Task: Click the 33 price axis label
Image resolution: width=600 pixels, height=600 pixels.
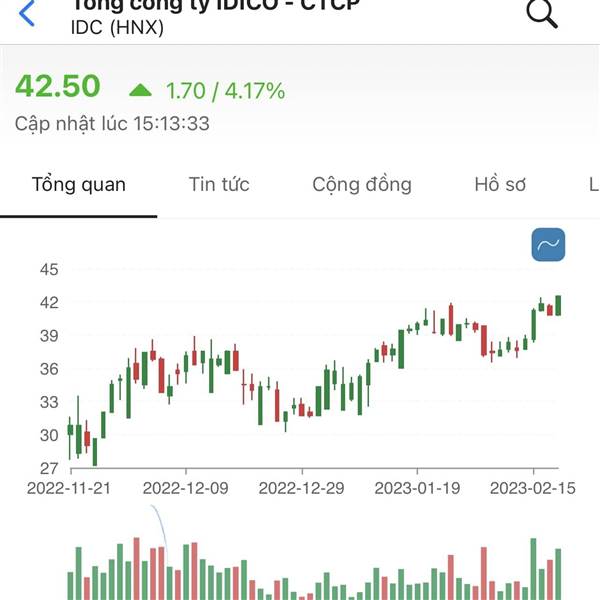Action: pos(49,402)
